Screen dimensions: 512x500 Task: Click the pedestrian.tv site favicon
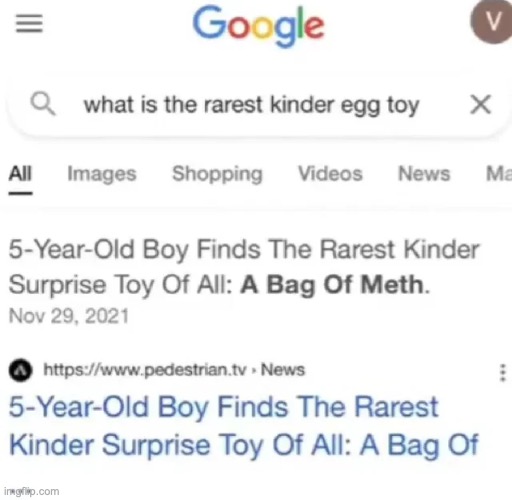[21, 371]
